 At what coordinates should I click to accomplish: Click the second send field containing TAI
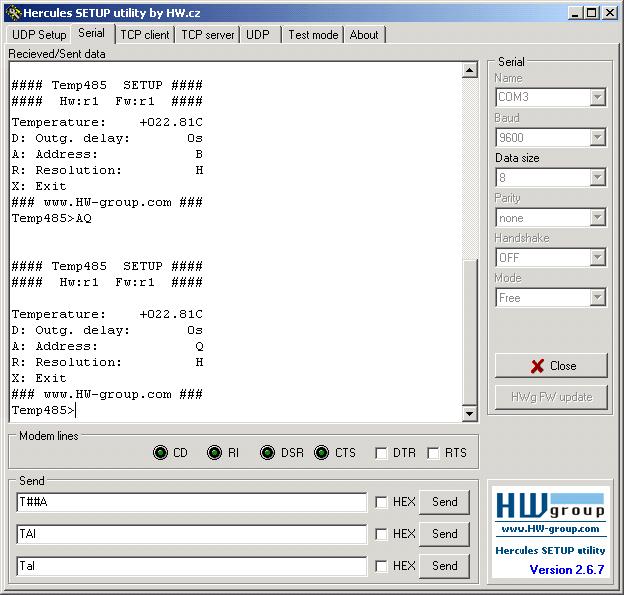tap(191, 534)
